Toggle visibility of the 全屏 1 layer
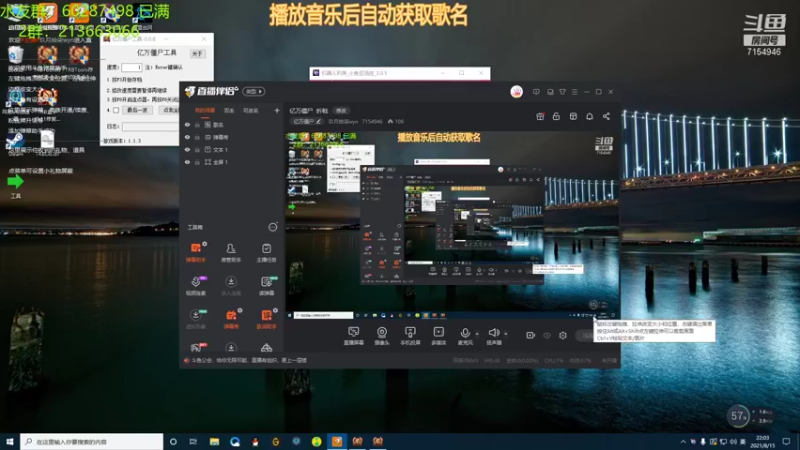This screenshot has width=800, height=450. click(x=187, y=162)
